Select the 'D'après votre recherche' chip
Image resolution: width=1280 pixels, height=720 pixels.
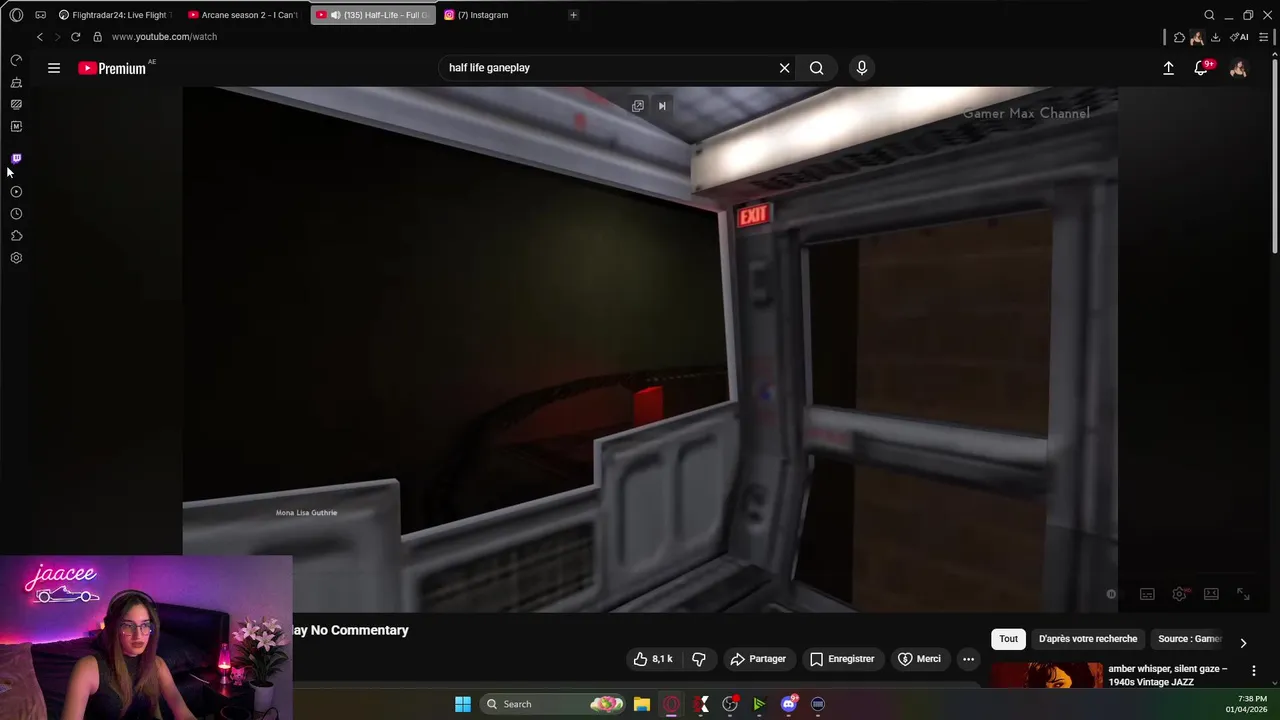click(1088, 639)
